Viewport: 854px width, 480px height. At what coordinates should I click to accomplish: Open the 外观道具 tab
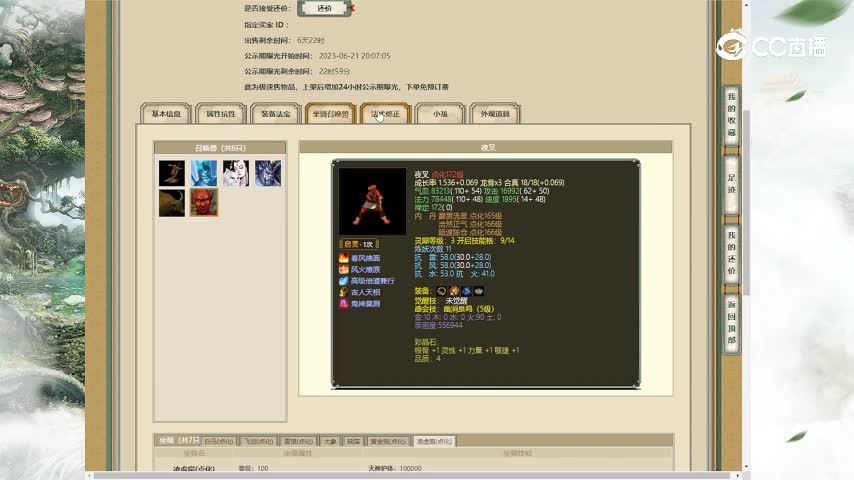(495, 113)
